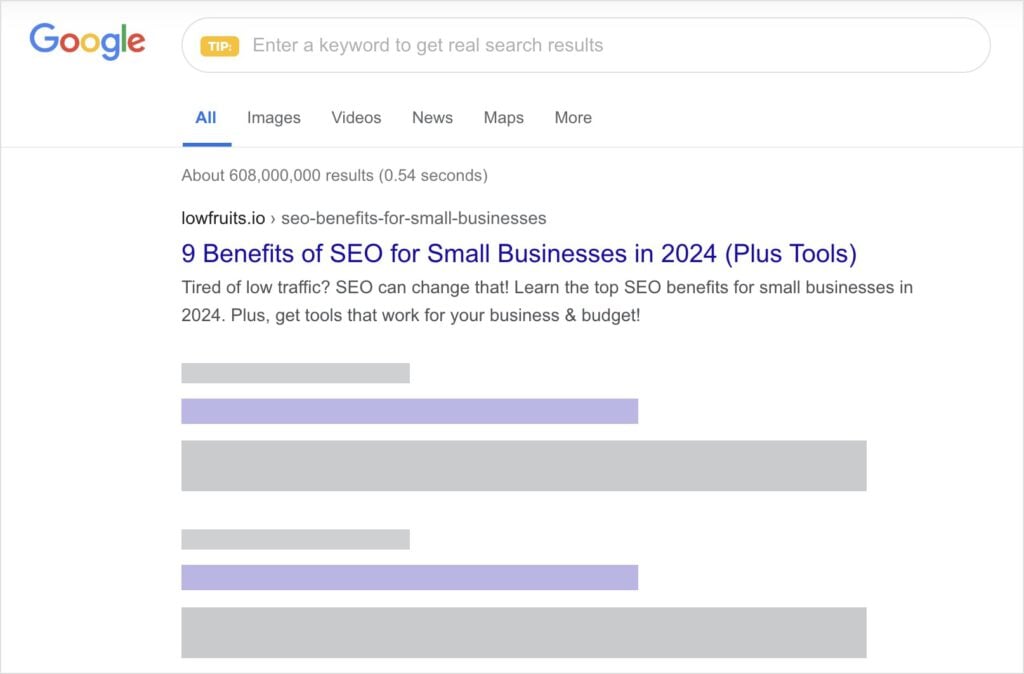
Task: Click the large gray description block under first placeholder
Action: click(x=522, y=465)
